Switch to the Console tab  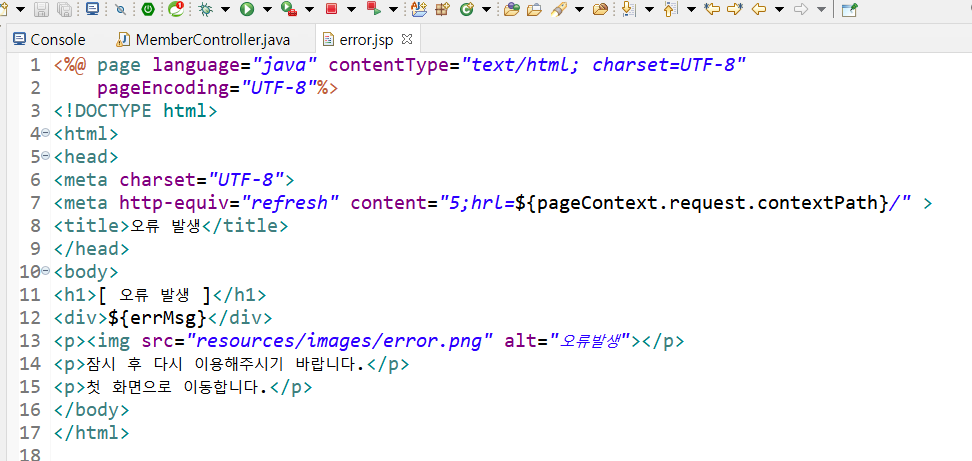[x=50, y=40]
